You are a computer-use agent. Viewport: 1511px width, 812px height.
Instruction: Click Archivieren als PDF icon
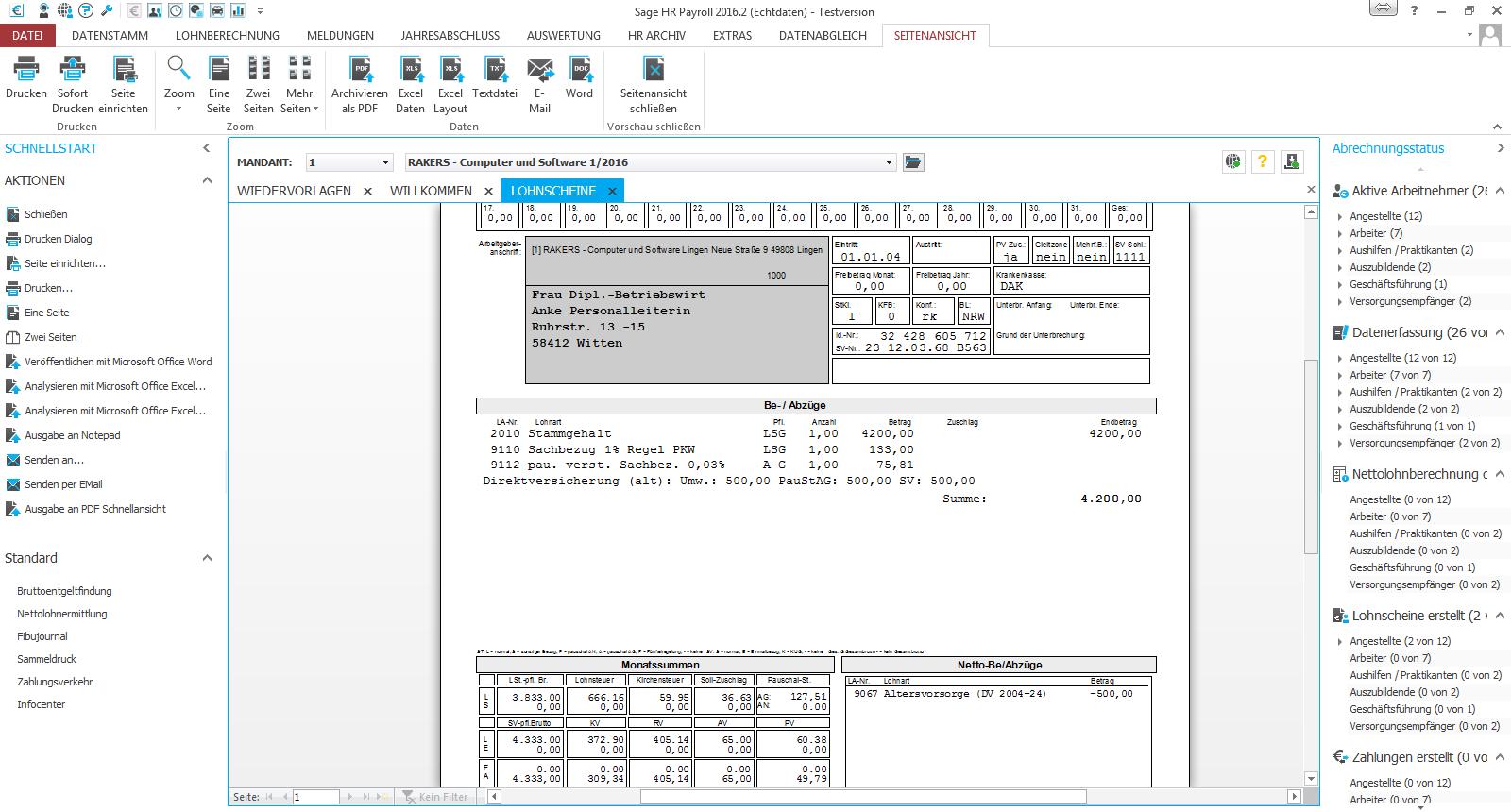pos(360,70)
